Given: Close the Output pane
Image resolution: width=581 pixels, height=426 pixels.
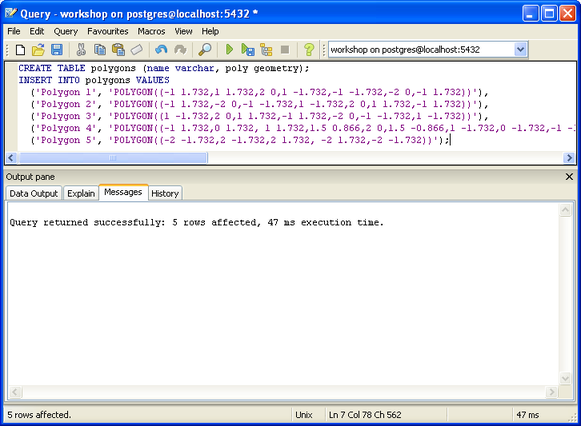Looking at the screenshot, I should [569, 177].
